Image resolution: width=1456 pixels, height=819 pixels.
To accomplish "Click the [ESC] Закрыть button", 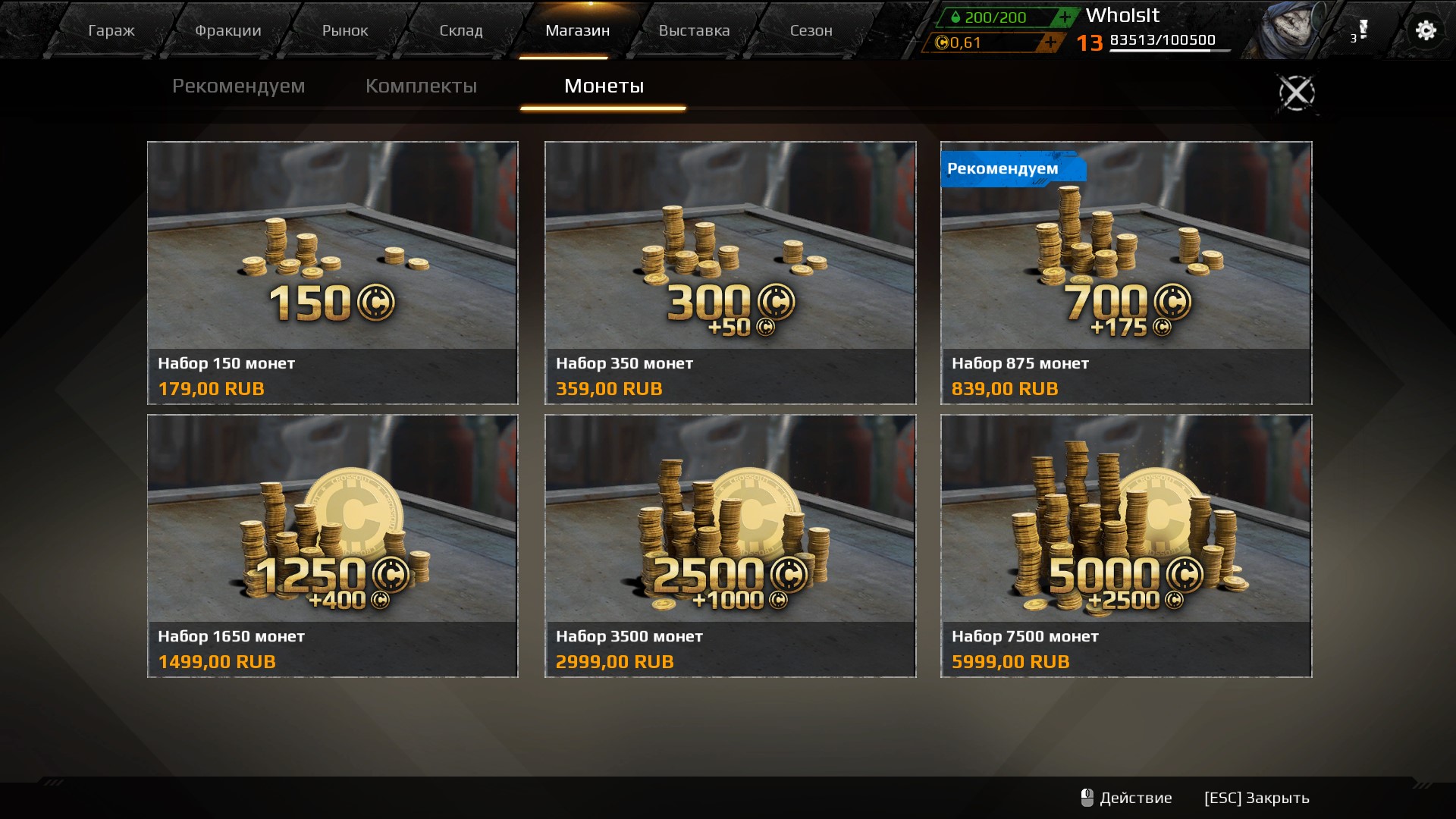I will (1257, 798).
